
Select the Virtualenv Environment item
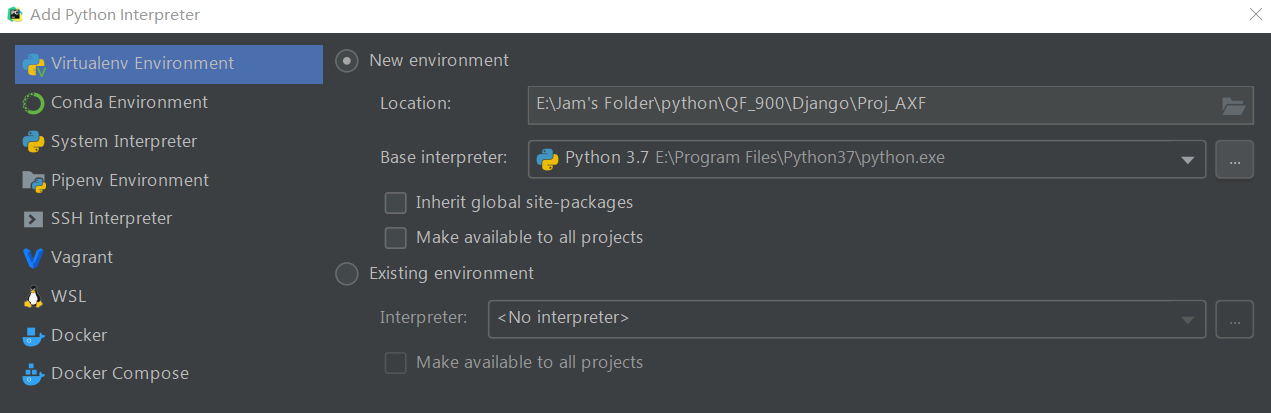142,64
